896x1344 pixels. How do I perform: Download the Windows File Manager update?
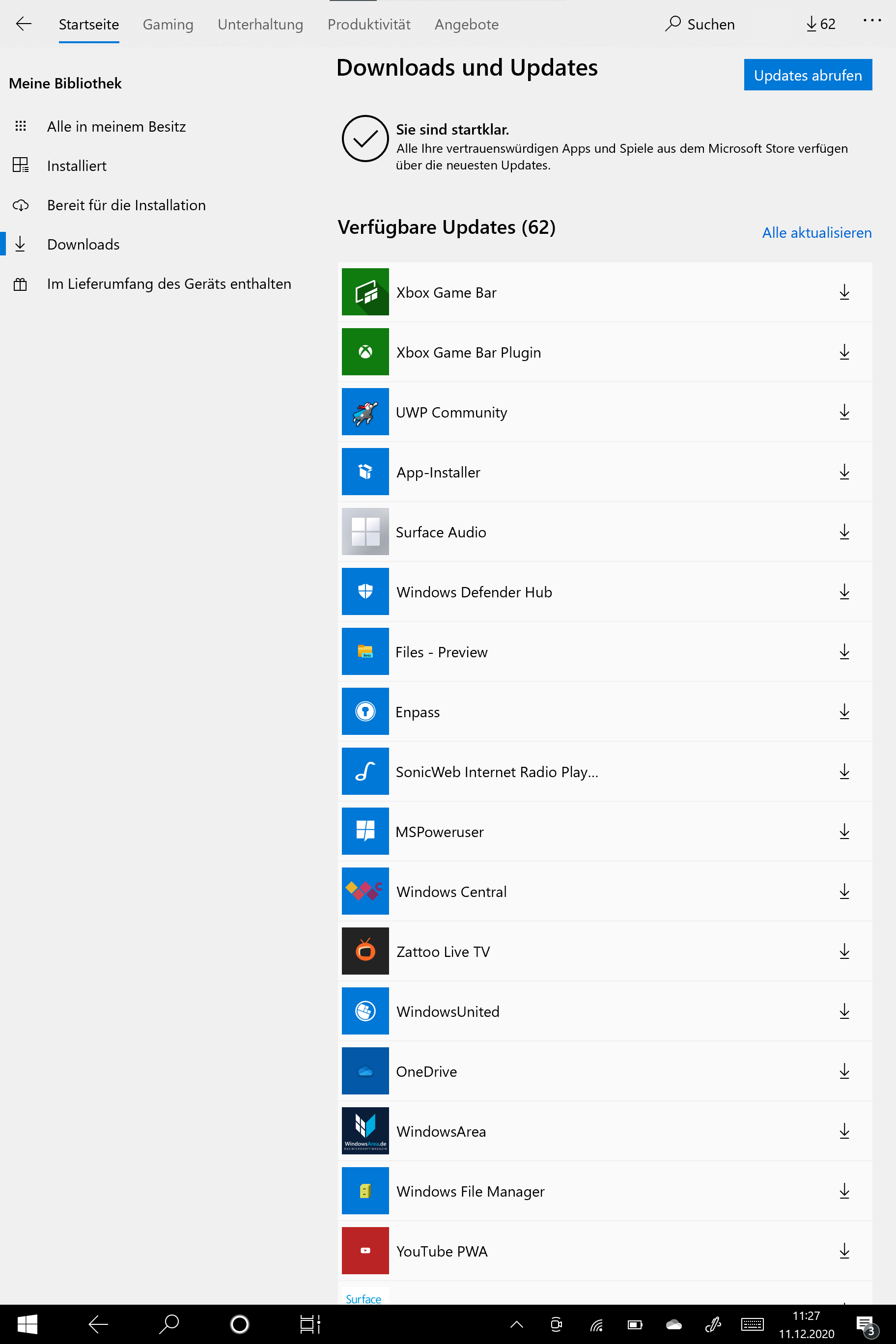[x=844, y=1191]
